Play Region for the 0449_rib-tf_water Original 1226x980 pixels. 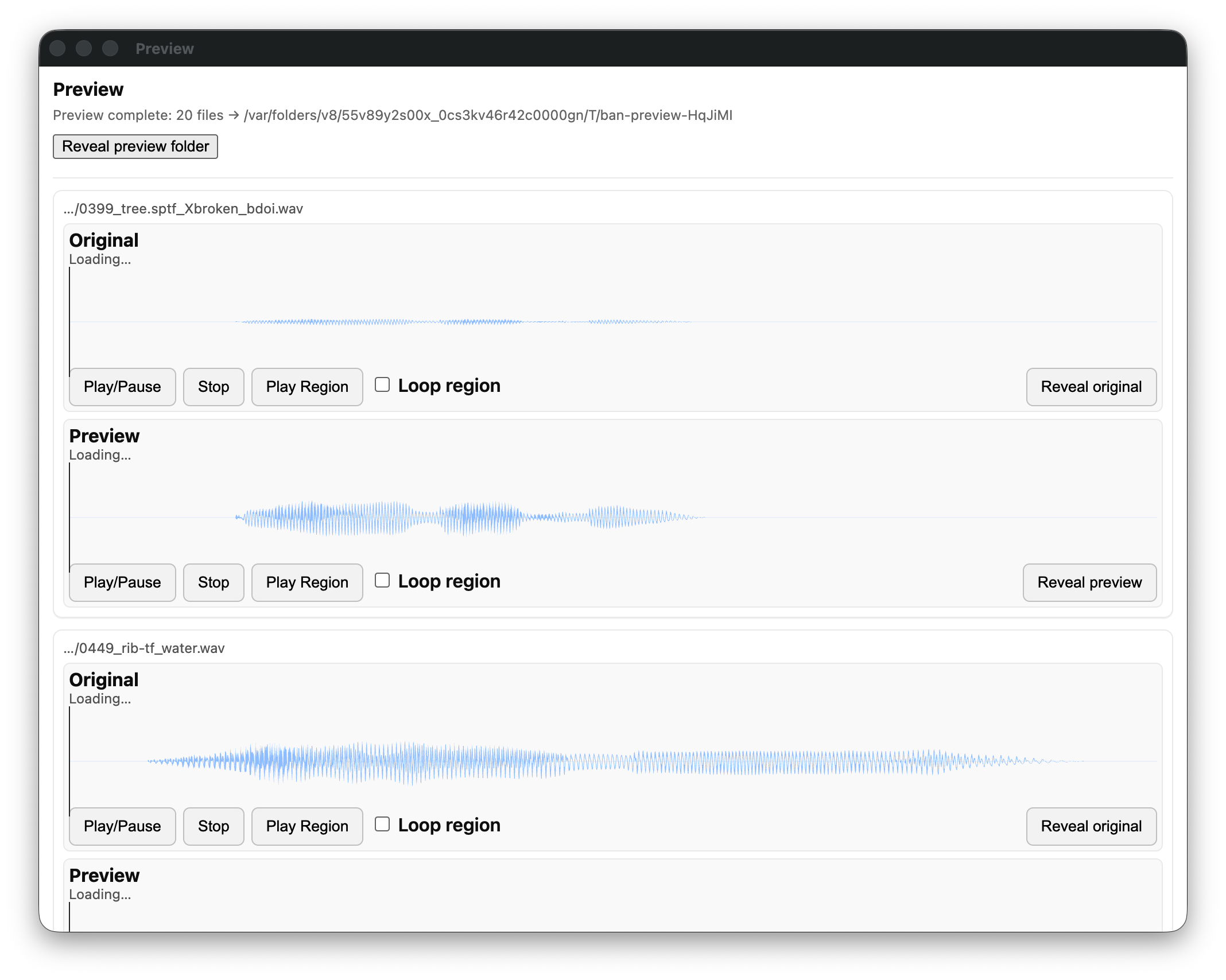pos(306,826)
